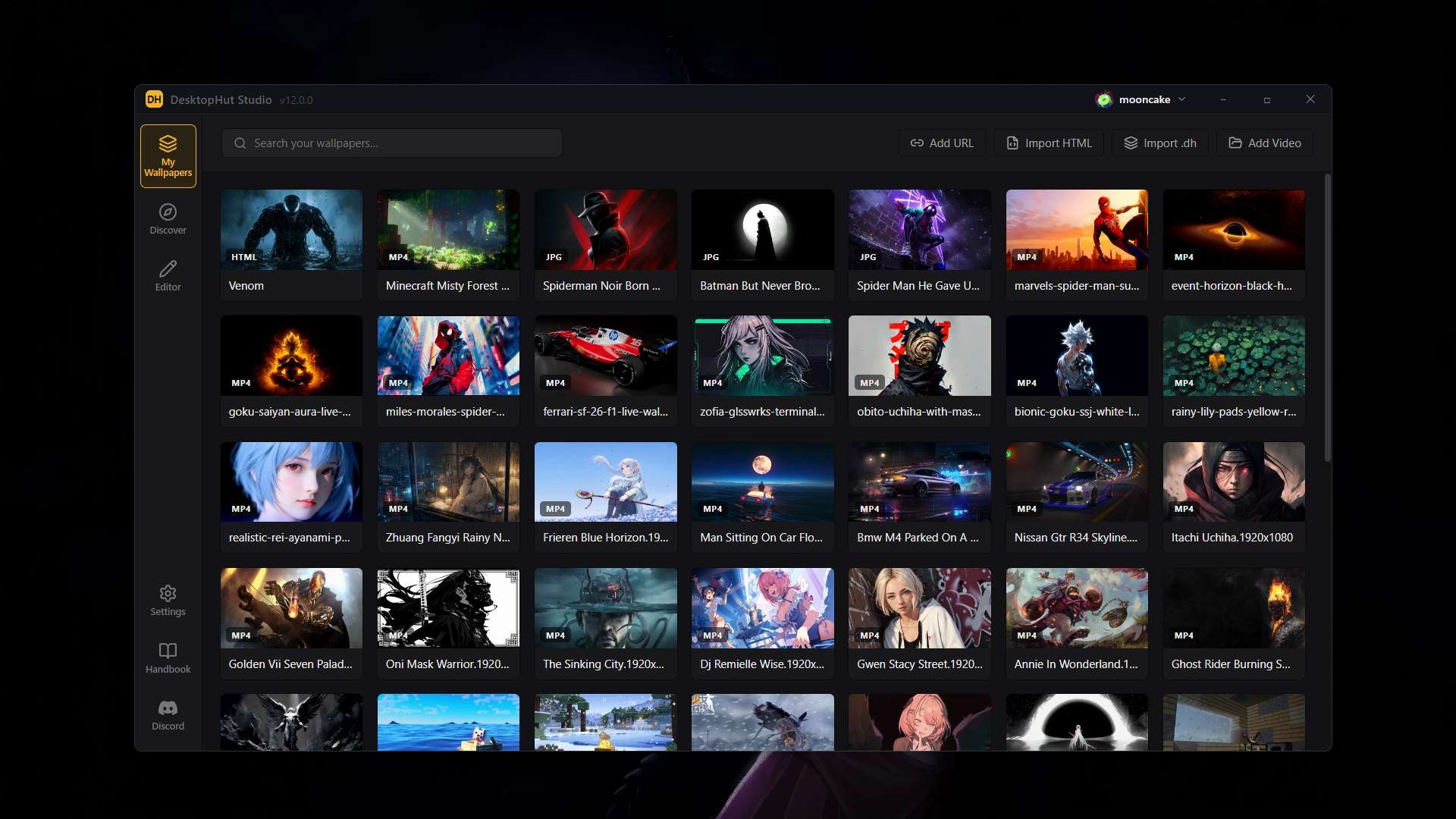Click the mooncake profile avatar
The width and height of the screenshot is (1456, 819).
pos(1104,99)
